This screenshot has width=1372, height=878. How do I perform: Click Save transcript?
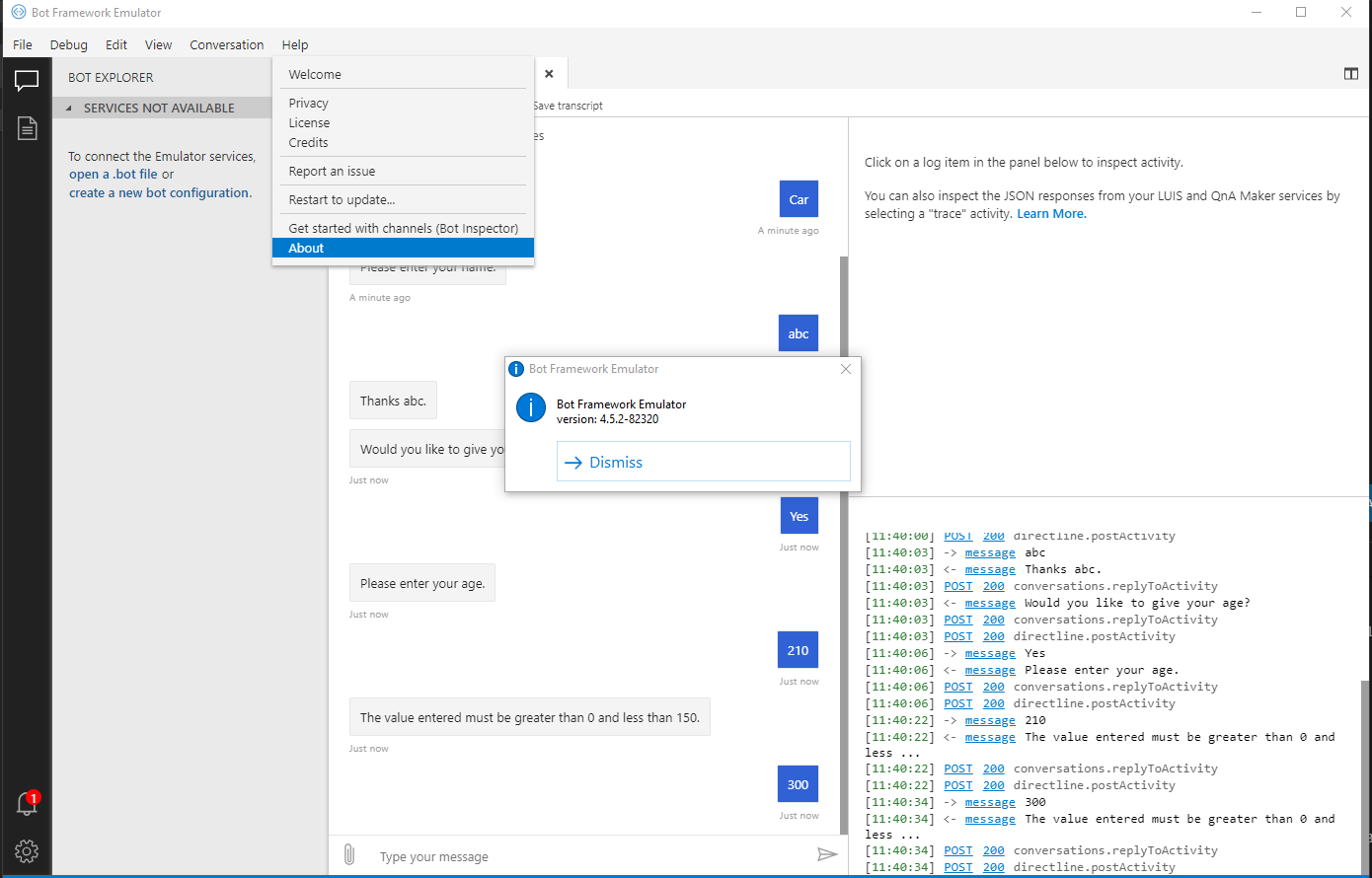pyautogui.click(x=568, y=105)
